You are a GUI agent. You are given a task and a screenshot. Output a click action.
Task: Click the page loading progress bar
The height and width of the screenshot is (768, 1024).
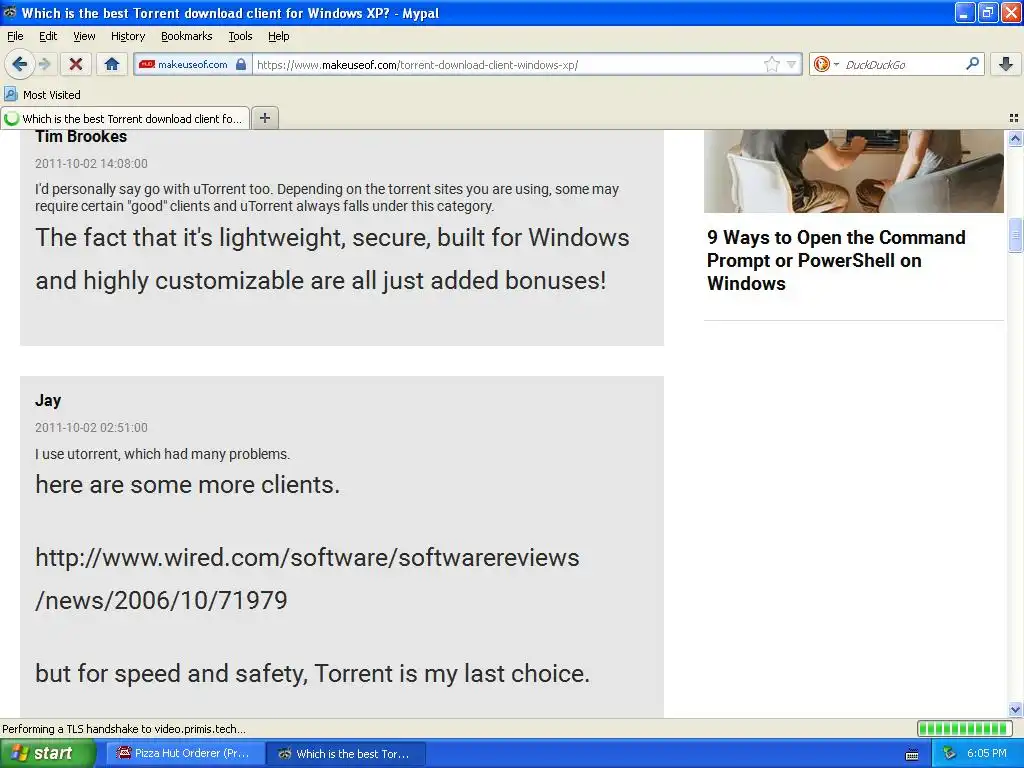964,728
